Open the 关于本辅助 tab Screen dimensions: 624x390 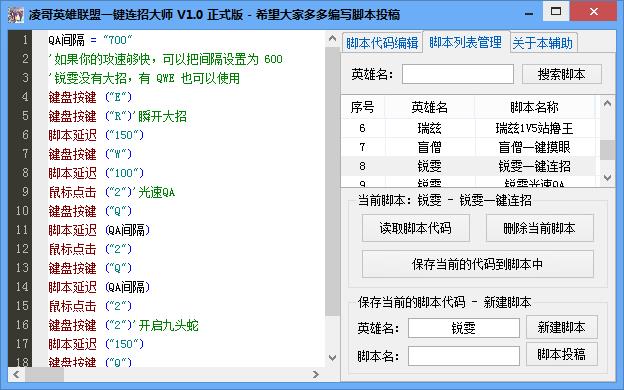[542, 43]
